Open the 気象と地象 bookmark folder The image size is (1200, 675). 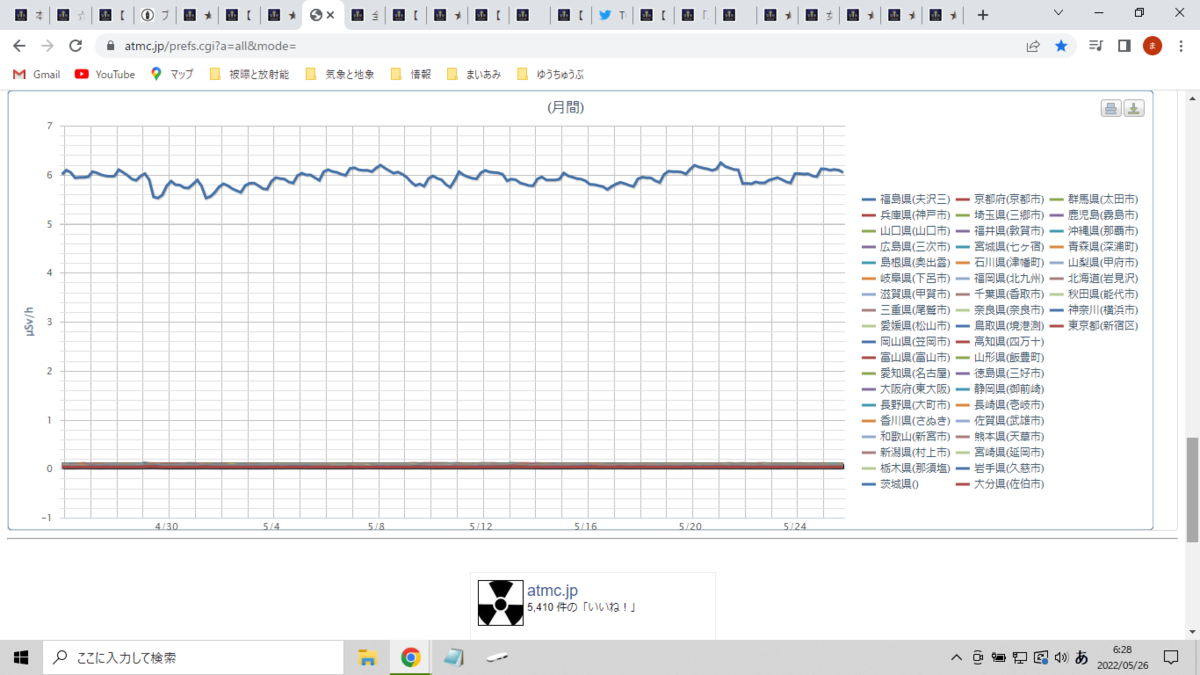tap(339, 74)
